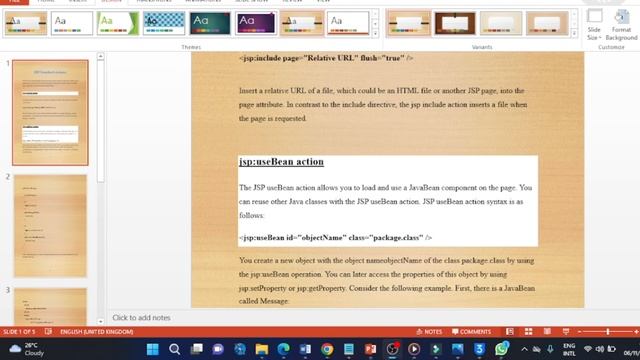640x360 pixels.
Task: Open Microsoft Edge from taskbar
Action: coord(283,349)
